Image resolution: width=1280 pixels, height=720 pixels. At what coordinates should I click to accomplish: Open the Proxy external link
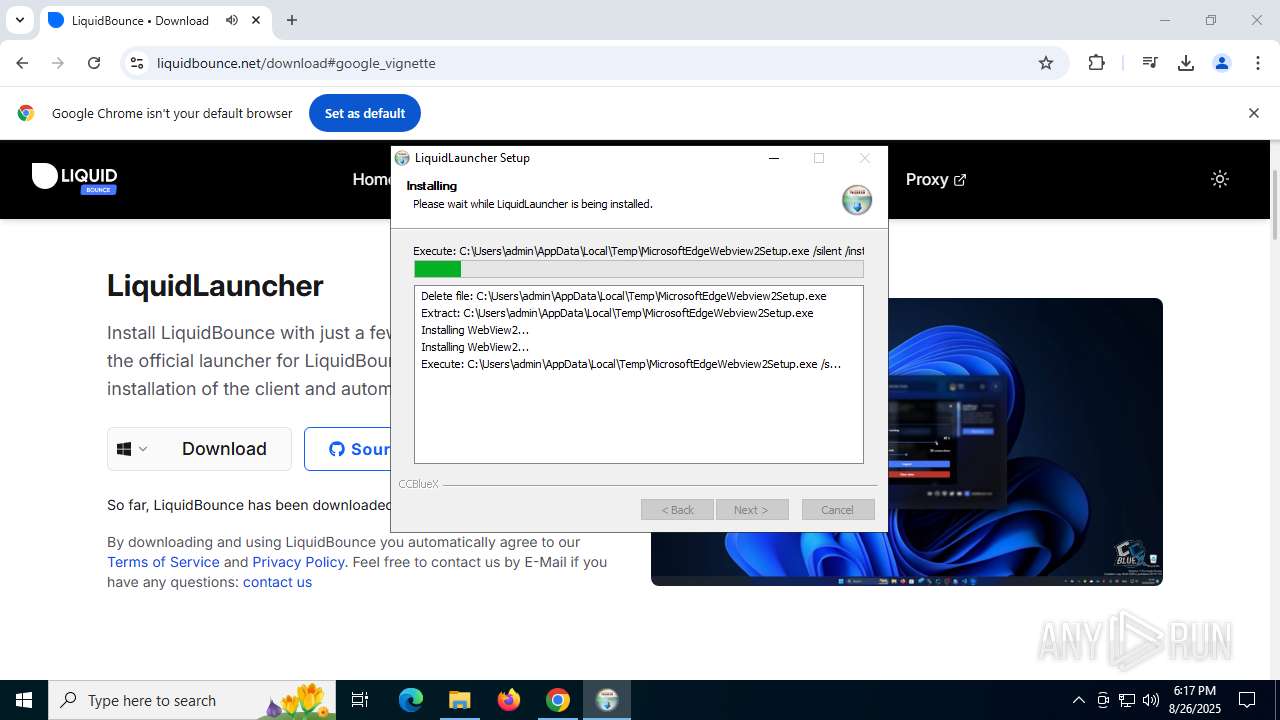click(936, 179)
